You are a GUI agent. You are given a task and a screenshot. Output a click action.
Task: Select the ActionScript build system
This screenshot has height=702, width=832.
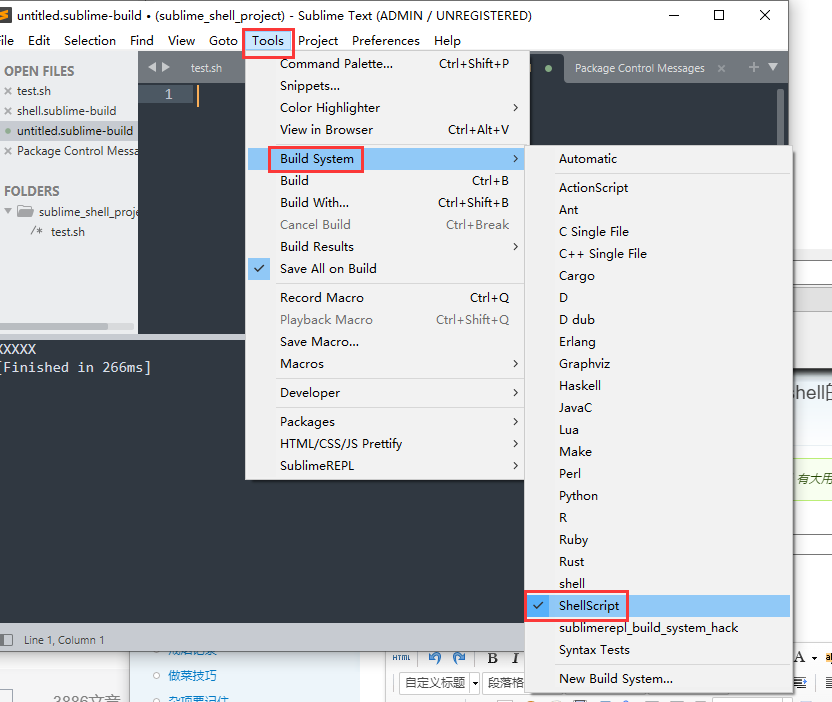(x=659, y=188)
